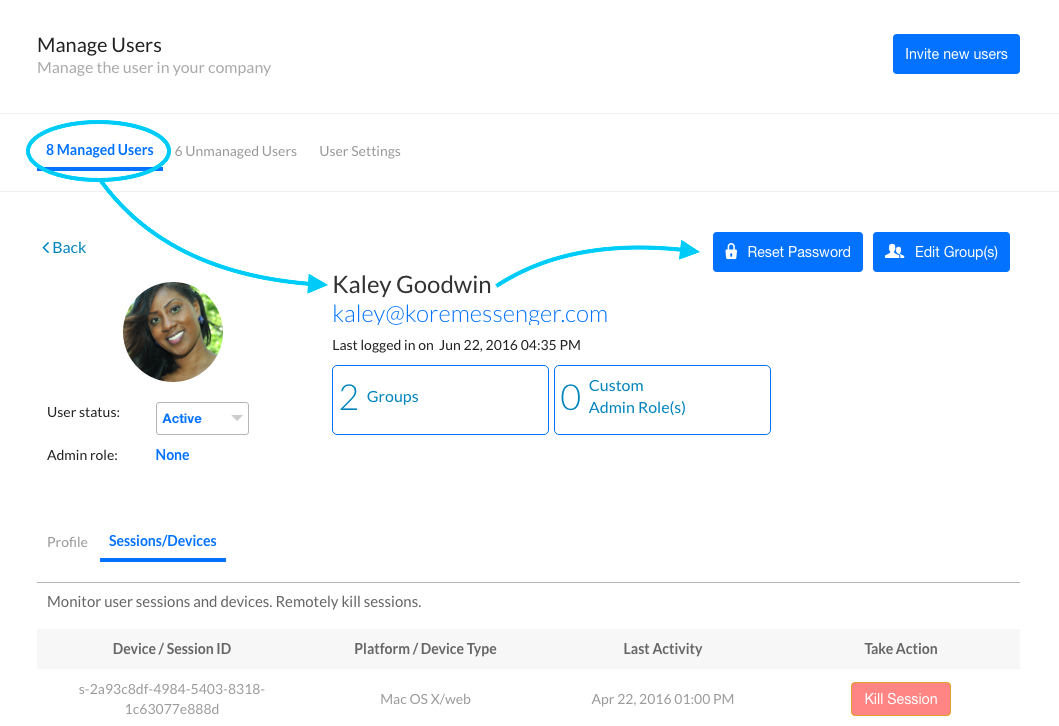Open the User status dropdown
The image size is (1059, 726).
tap(202, 419)
